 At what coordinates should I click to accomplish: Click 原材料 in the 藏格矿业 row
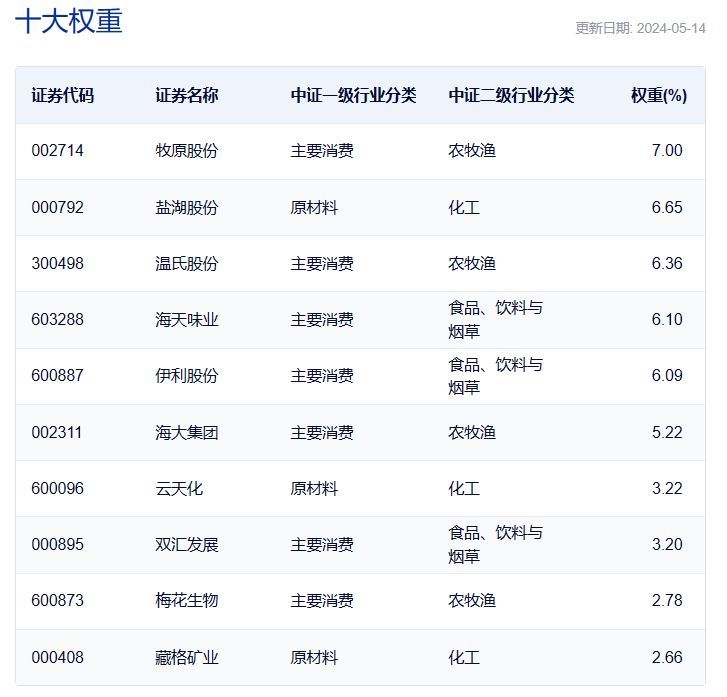click(314, 657)
